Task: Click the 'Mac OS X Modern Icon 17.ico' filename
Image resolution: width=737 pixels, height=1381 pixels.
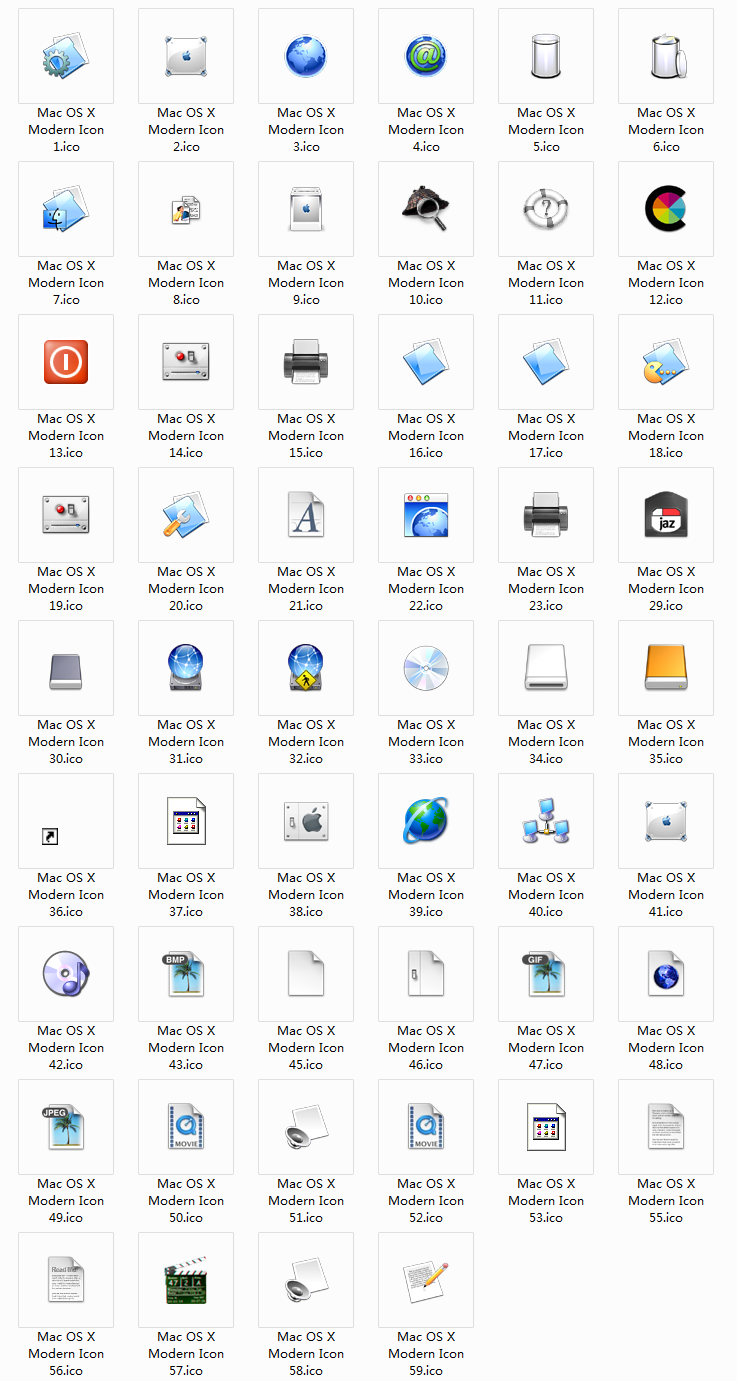Action: (x=546, y=436)
